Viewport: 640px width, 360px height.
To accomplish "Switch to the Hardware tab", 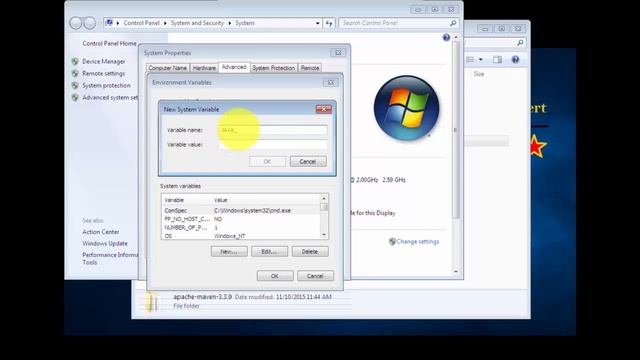I will pyautogui.click(x=204, y=68).
